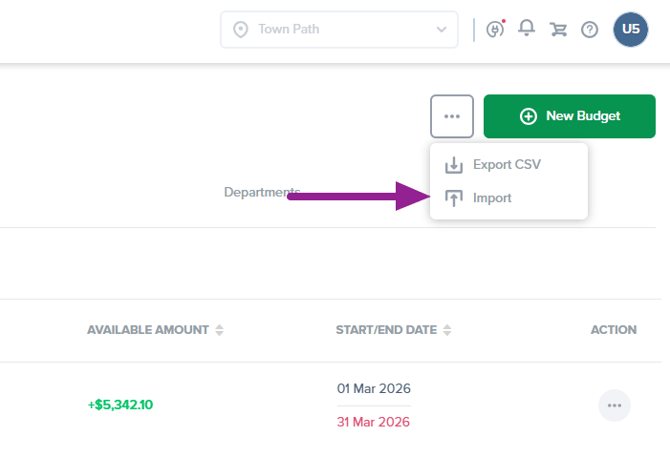Expand the Town Path dropdown chevron
This screenshot has width=670, height=457.
441,29
